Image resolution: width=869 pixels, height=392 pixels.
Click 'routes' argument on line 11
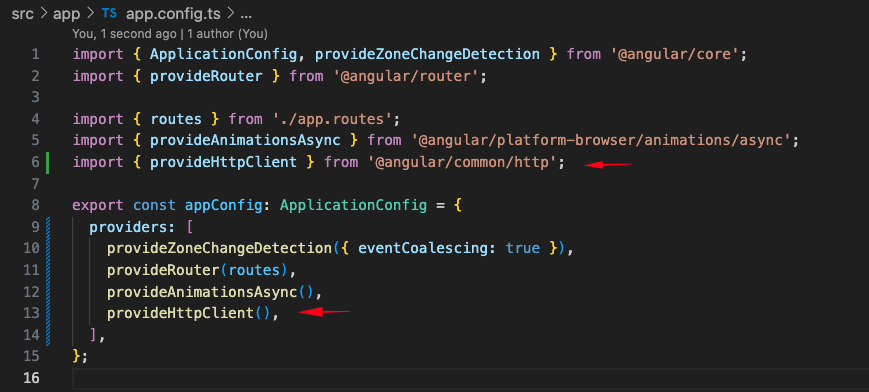coord(254,270)
